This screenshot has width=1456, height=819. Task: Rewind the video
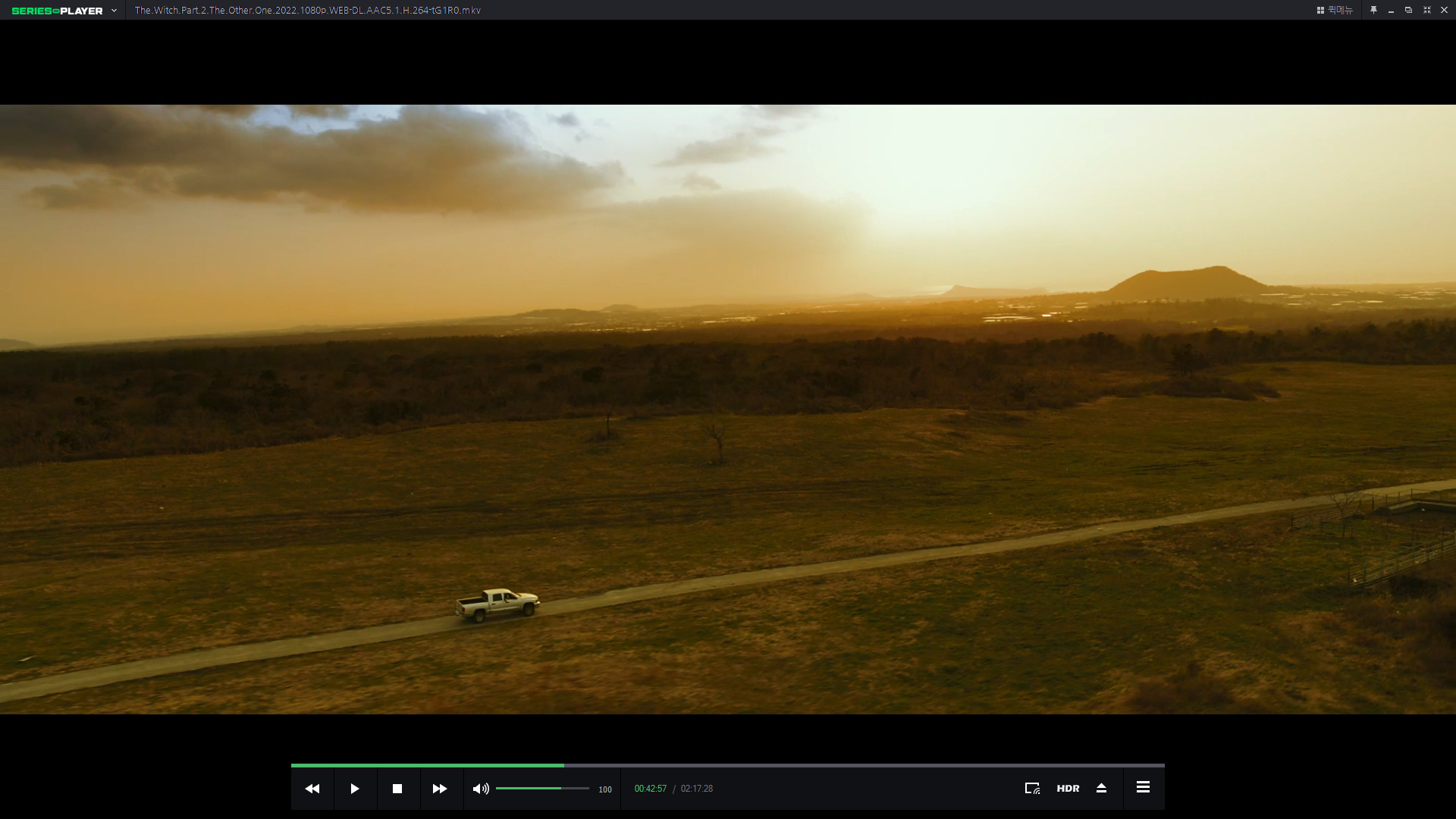[312, 789]
